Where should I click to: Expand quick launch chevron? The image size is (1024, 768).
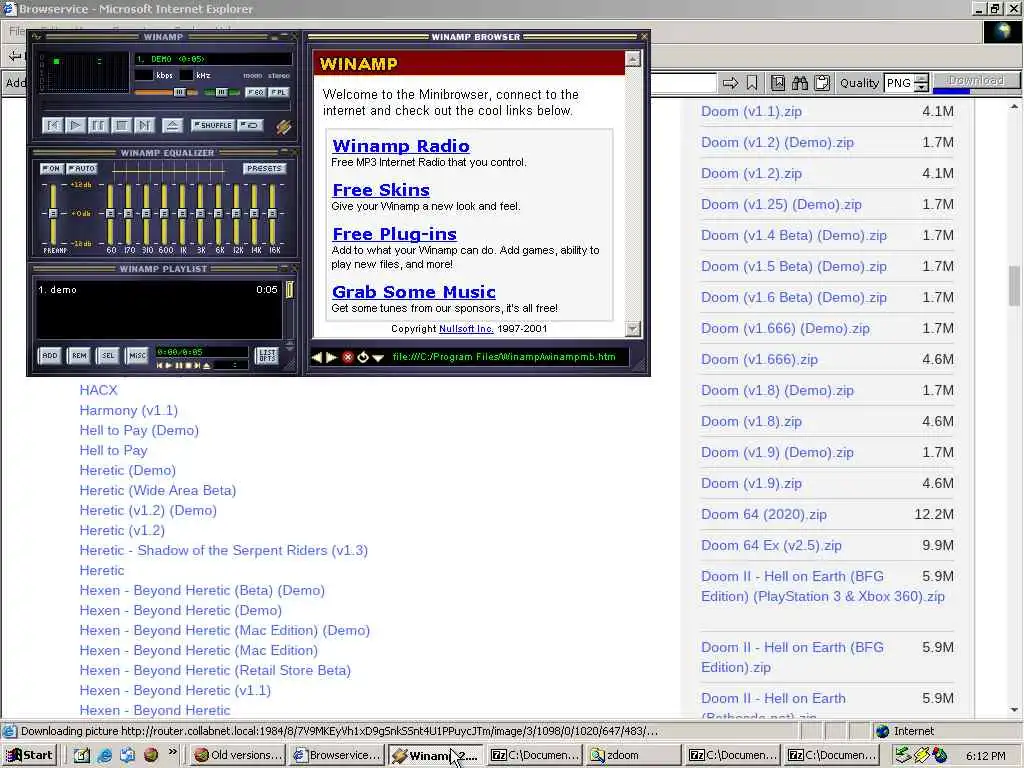[172, 752]
